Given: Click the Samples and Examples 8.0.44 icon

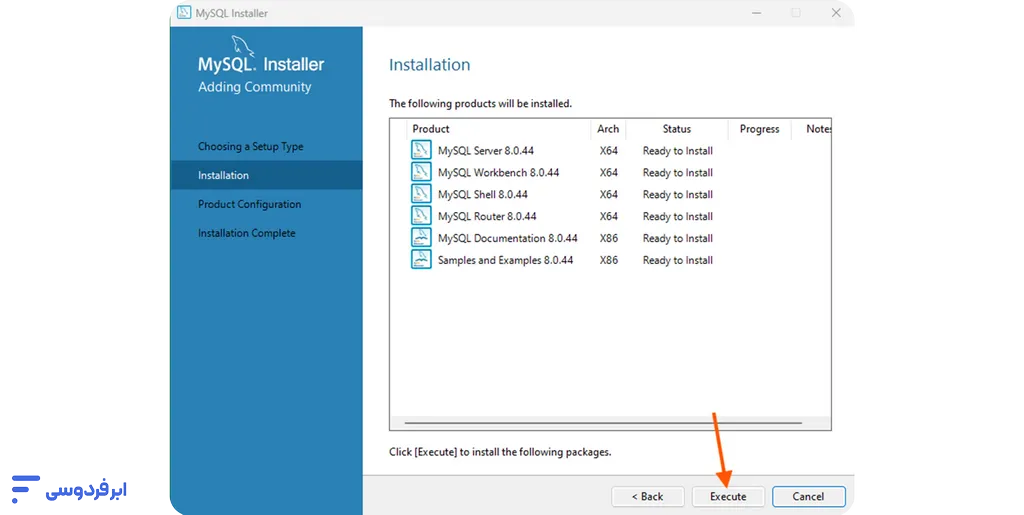Looking at the screenshot, I should tap(420, 260).
